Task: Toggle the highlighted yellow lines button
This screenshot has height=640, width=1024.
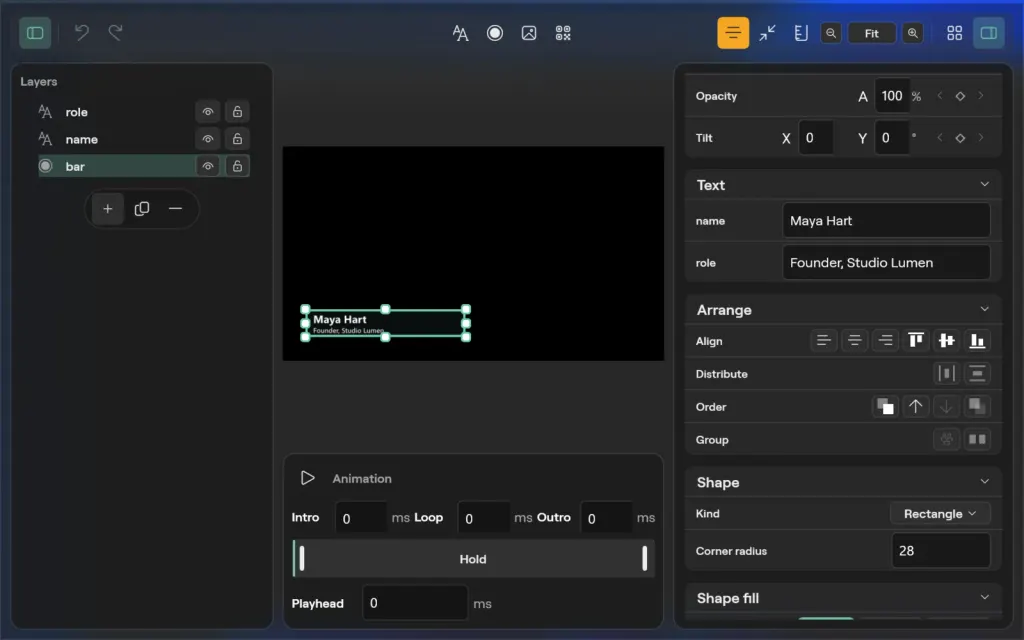Action: (x=733, y=33)
